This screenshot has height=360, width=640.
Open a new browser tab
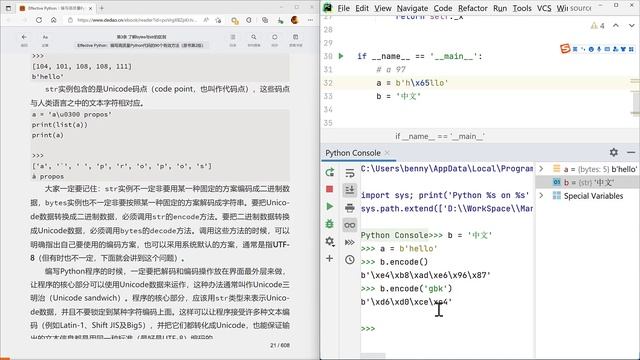[102, 8]
